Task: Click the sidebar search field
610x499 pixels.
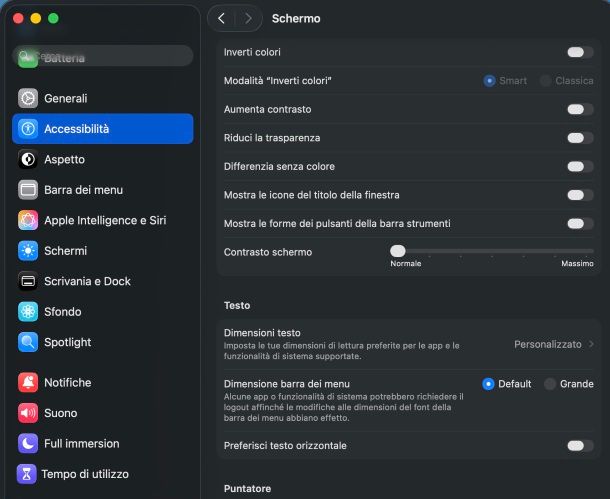Action: (103, 56)
